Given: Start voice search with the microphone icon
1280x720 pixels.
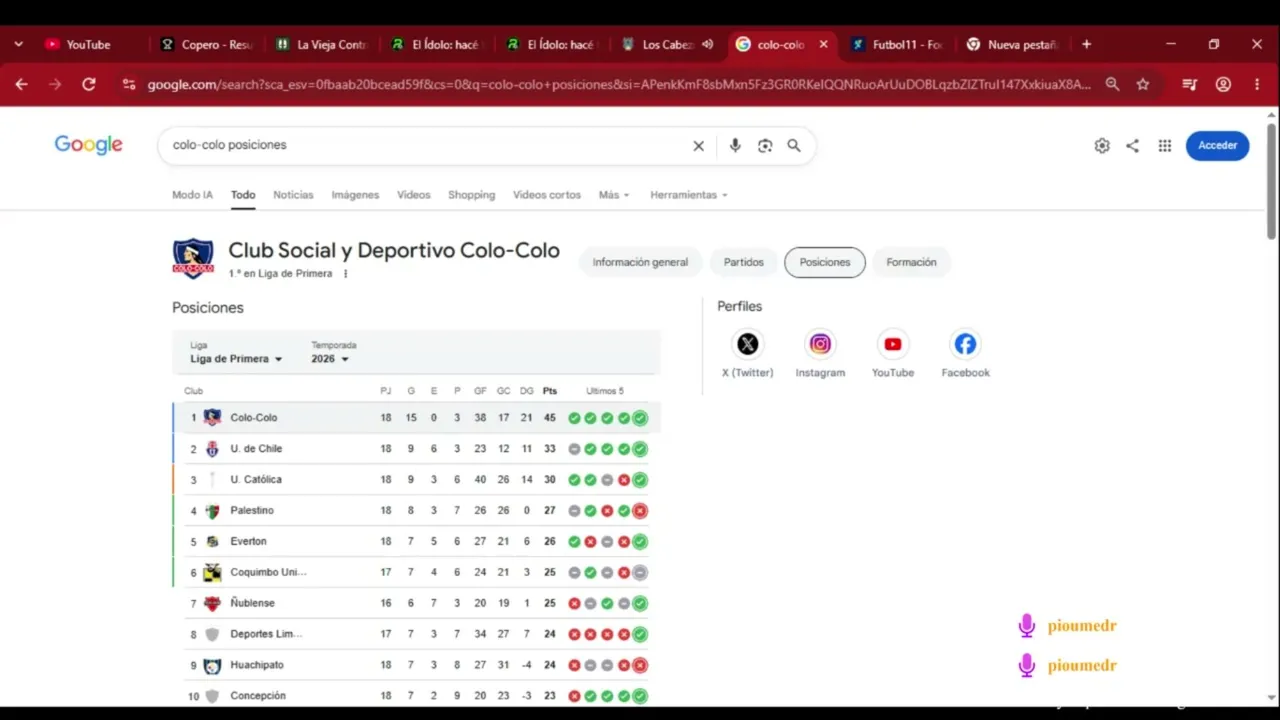Looking at the screenshot, I should (735, 146).
